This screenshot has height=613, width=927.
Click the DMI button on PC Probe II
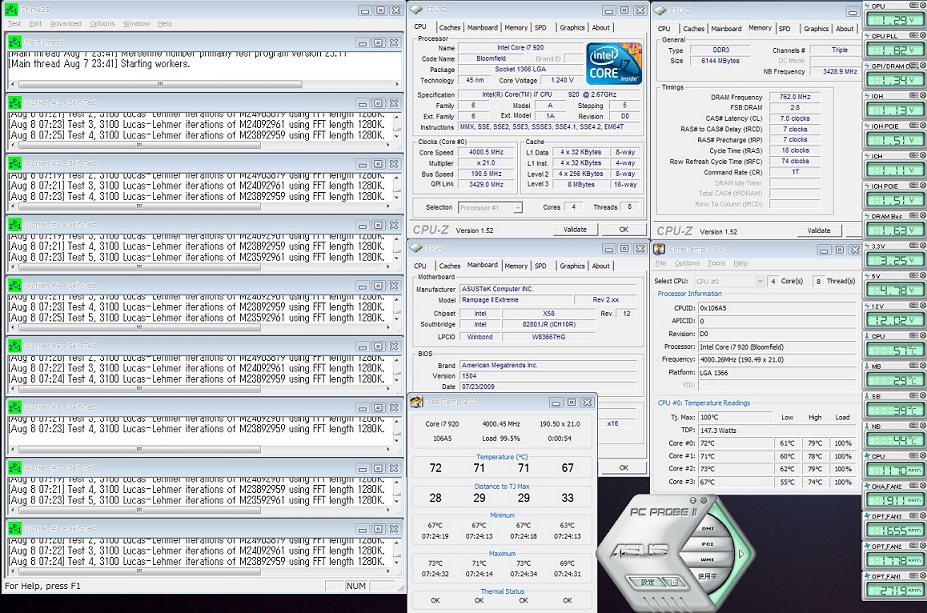coord(707,528)
